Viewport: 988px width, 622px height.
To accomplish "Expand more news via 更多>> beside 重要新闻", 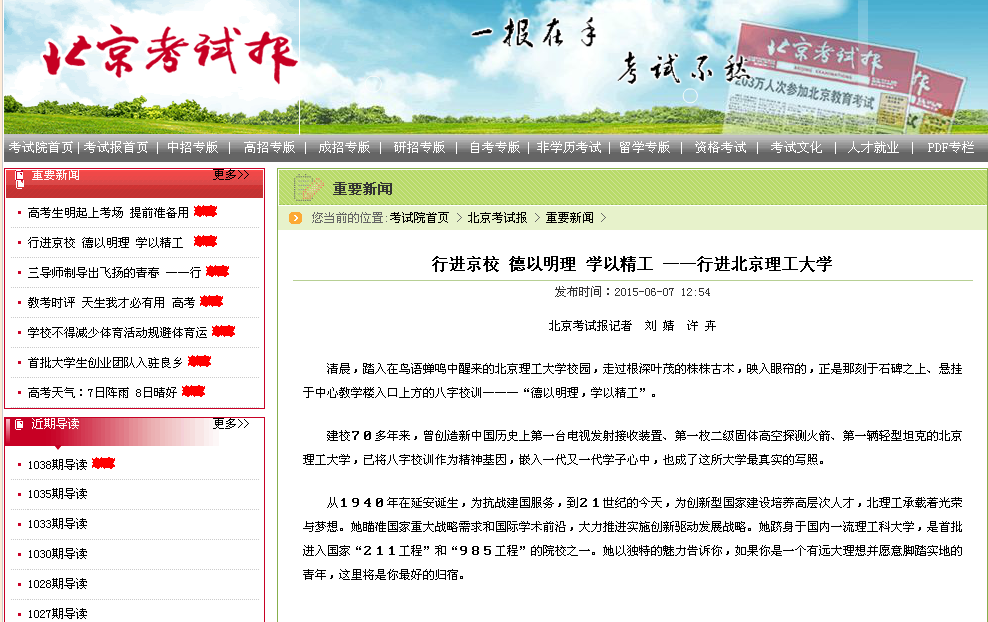I will 232,175.
